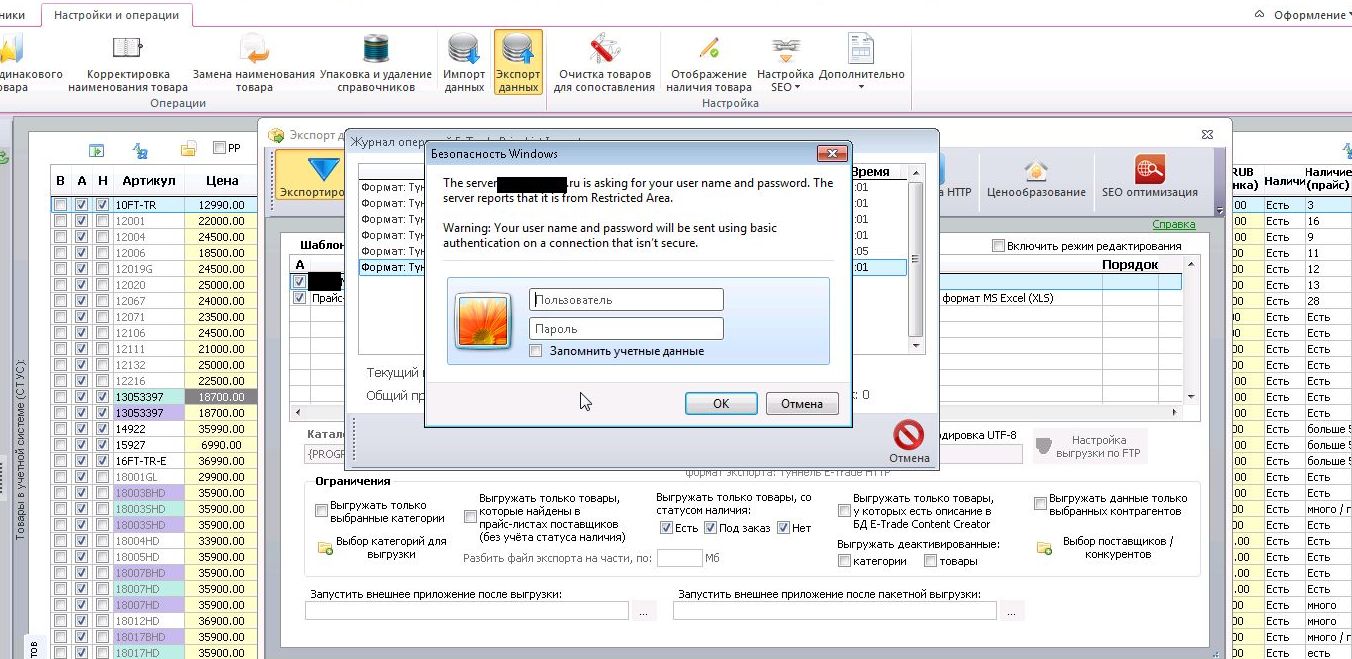
Task: Open the Справка help link
Action: (1174, 224)
